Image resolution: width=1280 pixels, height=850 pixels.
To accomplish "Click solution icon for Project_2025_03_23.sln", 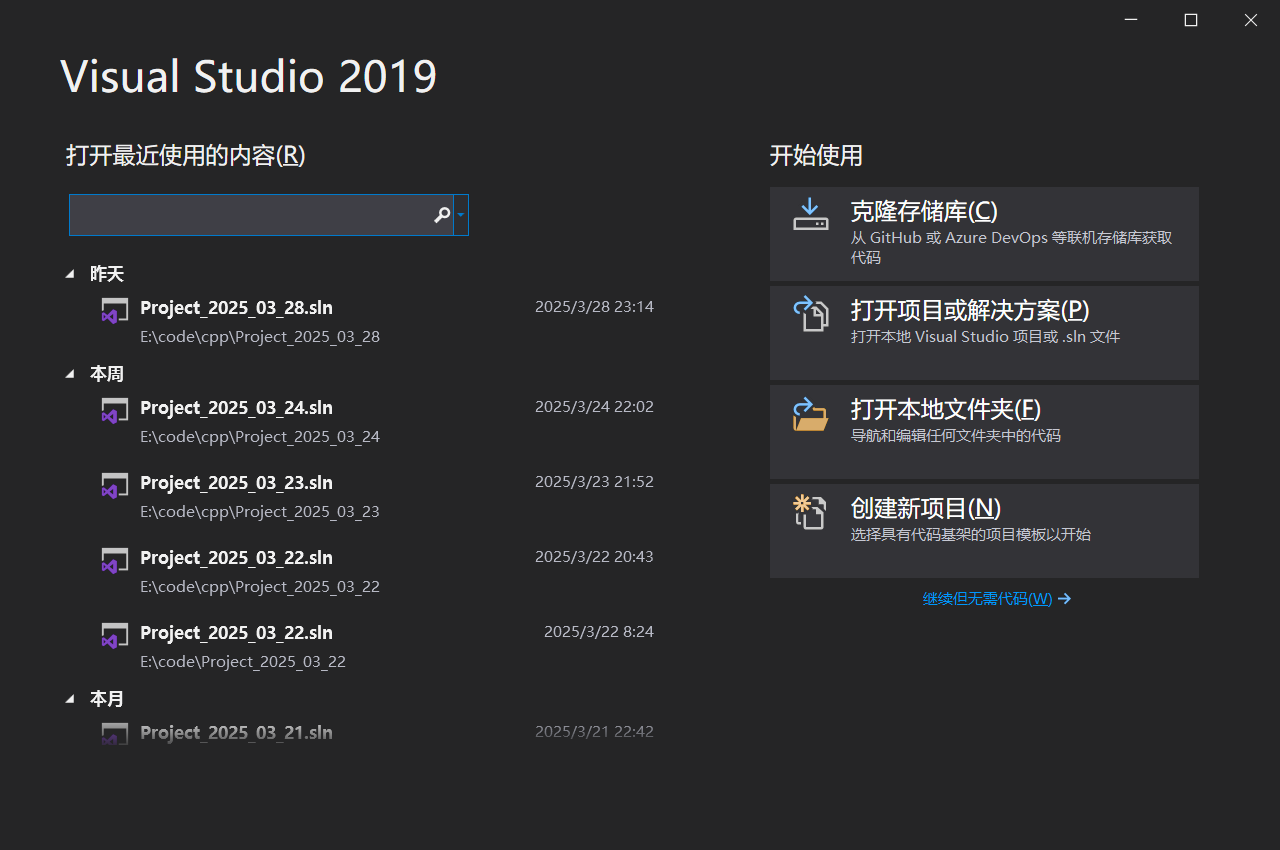I will click(x=114, y=485).
